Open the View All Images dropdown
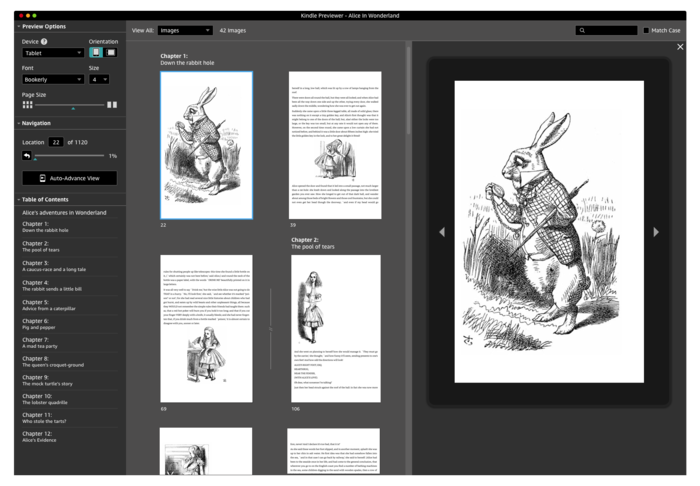Viewport: 700px width, 486px height. pos(185,30)
